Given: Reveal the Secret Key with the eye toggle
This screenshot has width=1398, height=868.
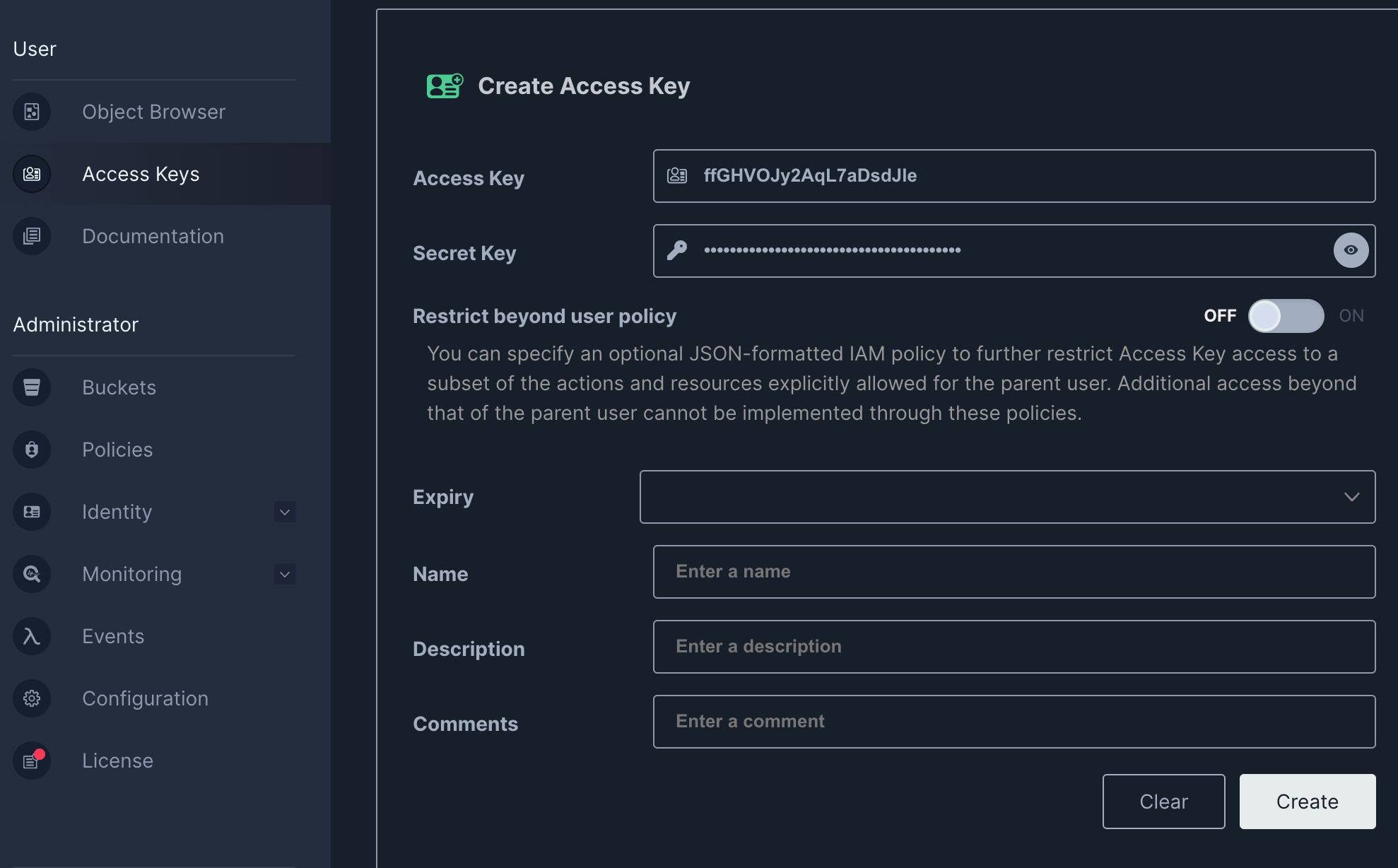Looking at the screenshot, I should coord(1351,250).
